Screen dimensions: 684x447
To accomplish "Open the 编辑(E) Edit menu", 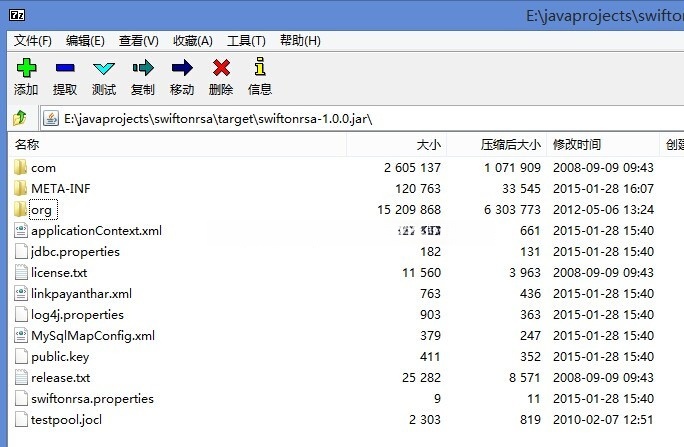I will click(x=85, y=41).
